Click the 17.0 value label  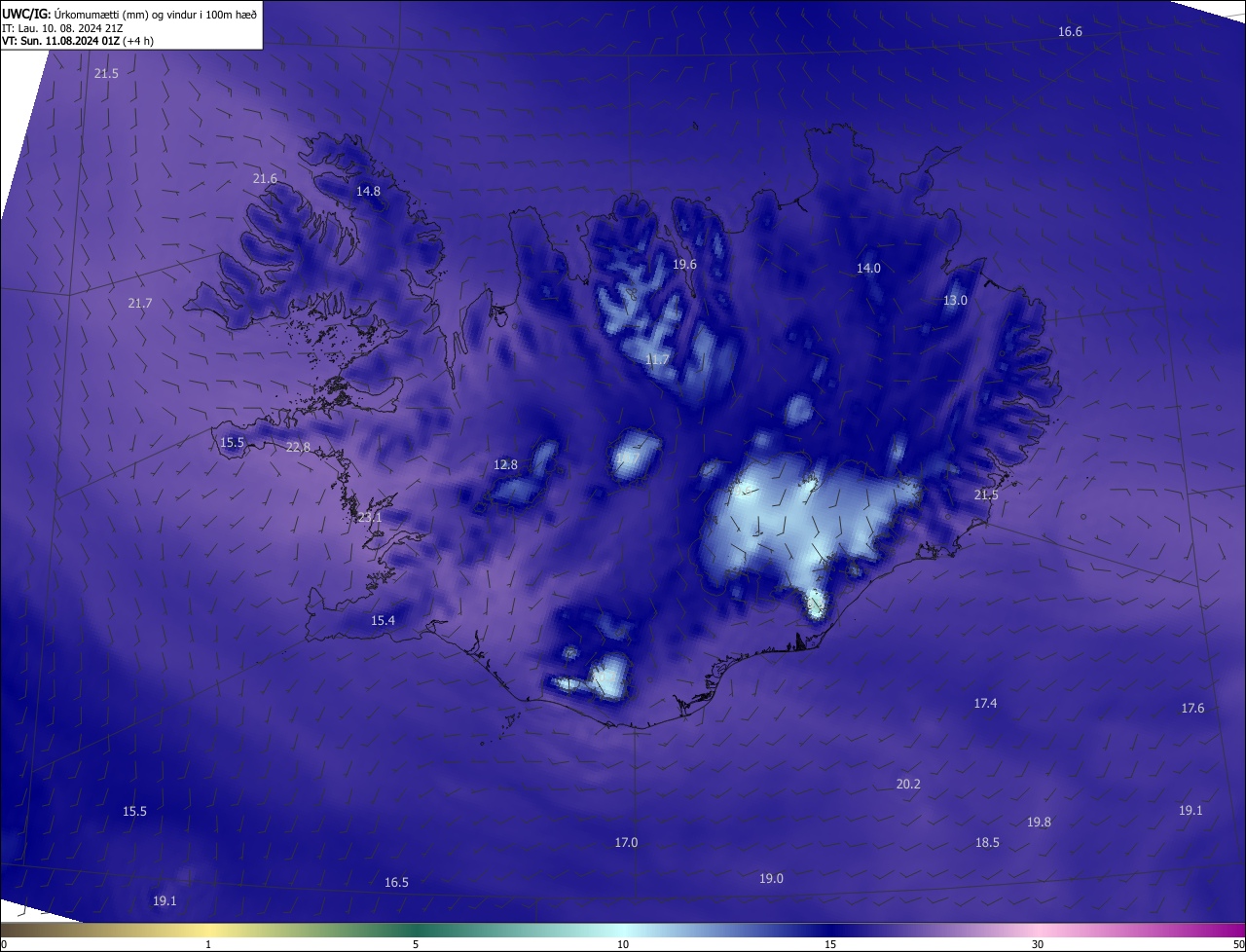pos(626,843)
